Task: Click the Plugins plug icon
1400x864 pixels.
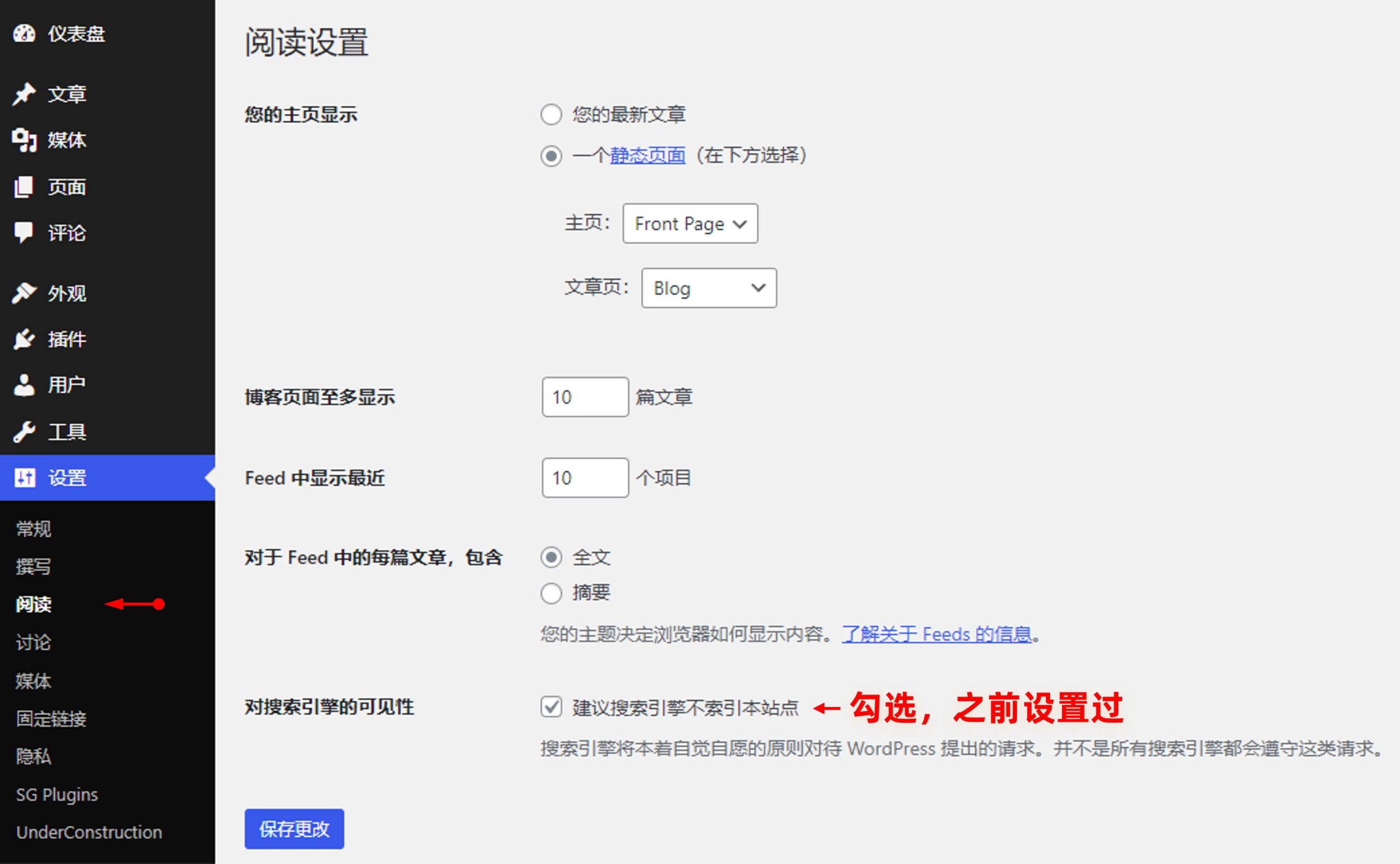Action: 24,339
